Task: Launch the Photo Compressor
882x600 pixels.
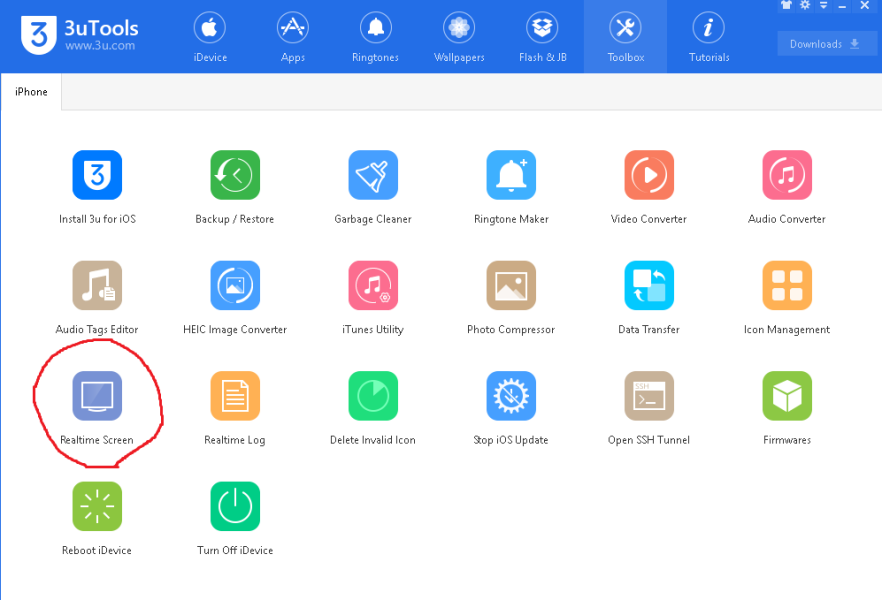Action: (511, 285)
